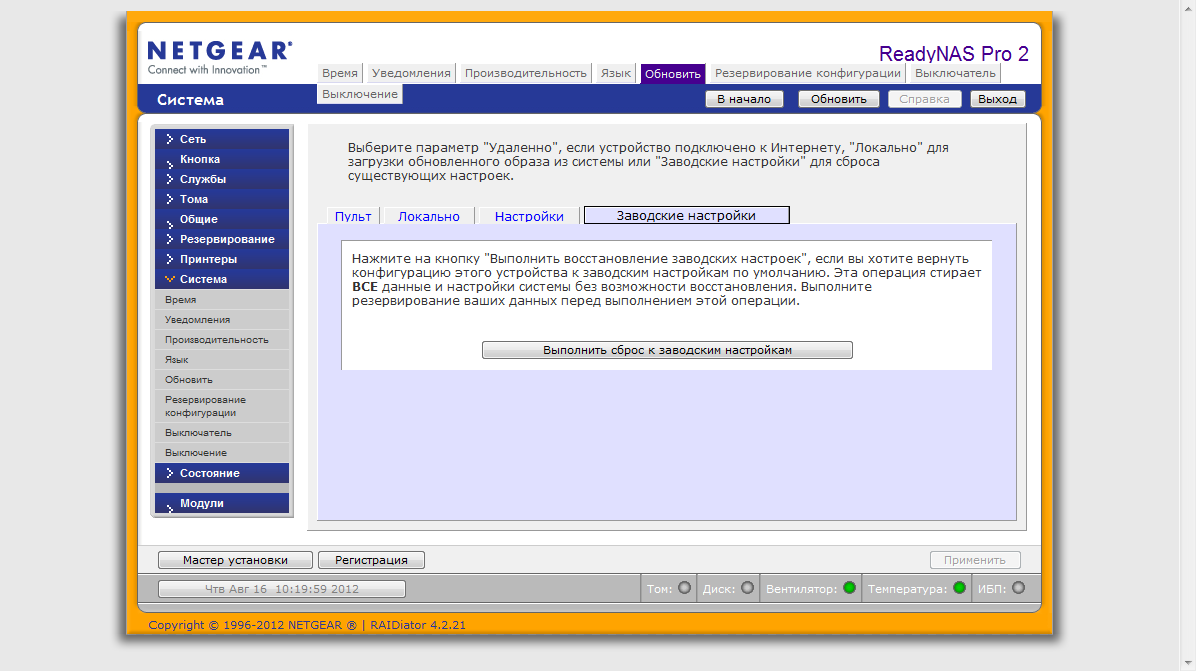Viewport: 1196px width, 671px height.
Task: Click the browser vertical scrollbar
Action: tap(1188, 336)
